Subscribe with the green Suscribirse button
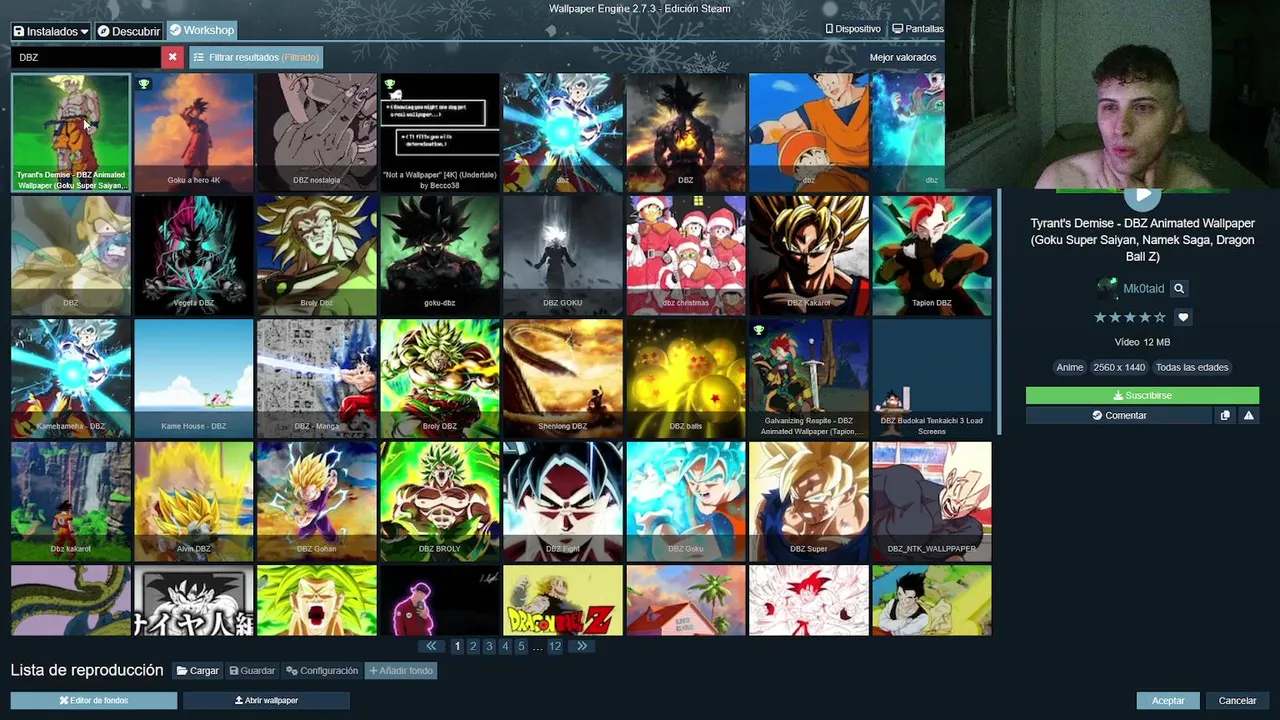Image resolution: width=1280 pixels, height=720 pixels. click(1142, 395)
